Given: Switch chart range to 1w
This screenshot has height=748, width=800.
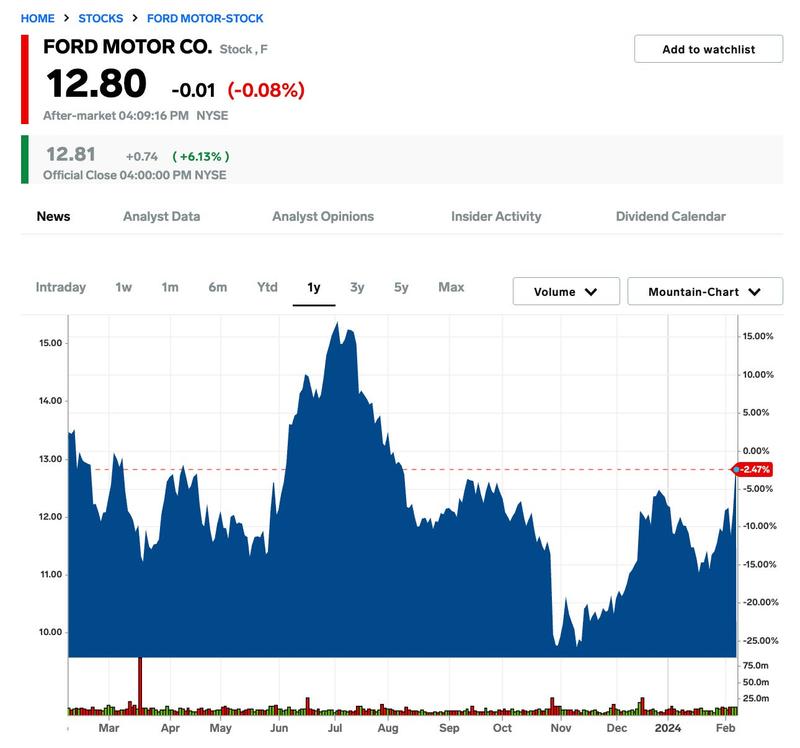Looking at the screenshot, I should click(x=123, y=287).
